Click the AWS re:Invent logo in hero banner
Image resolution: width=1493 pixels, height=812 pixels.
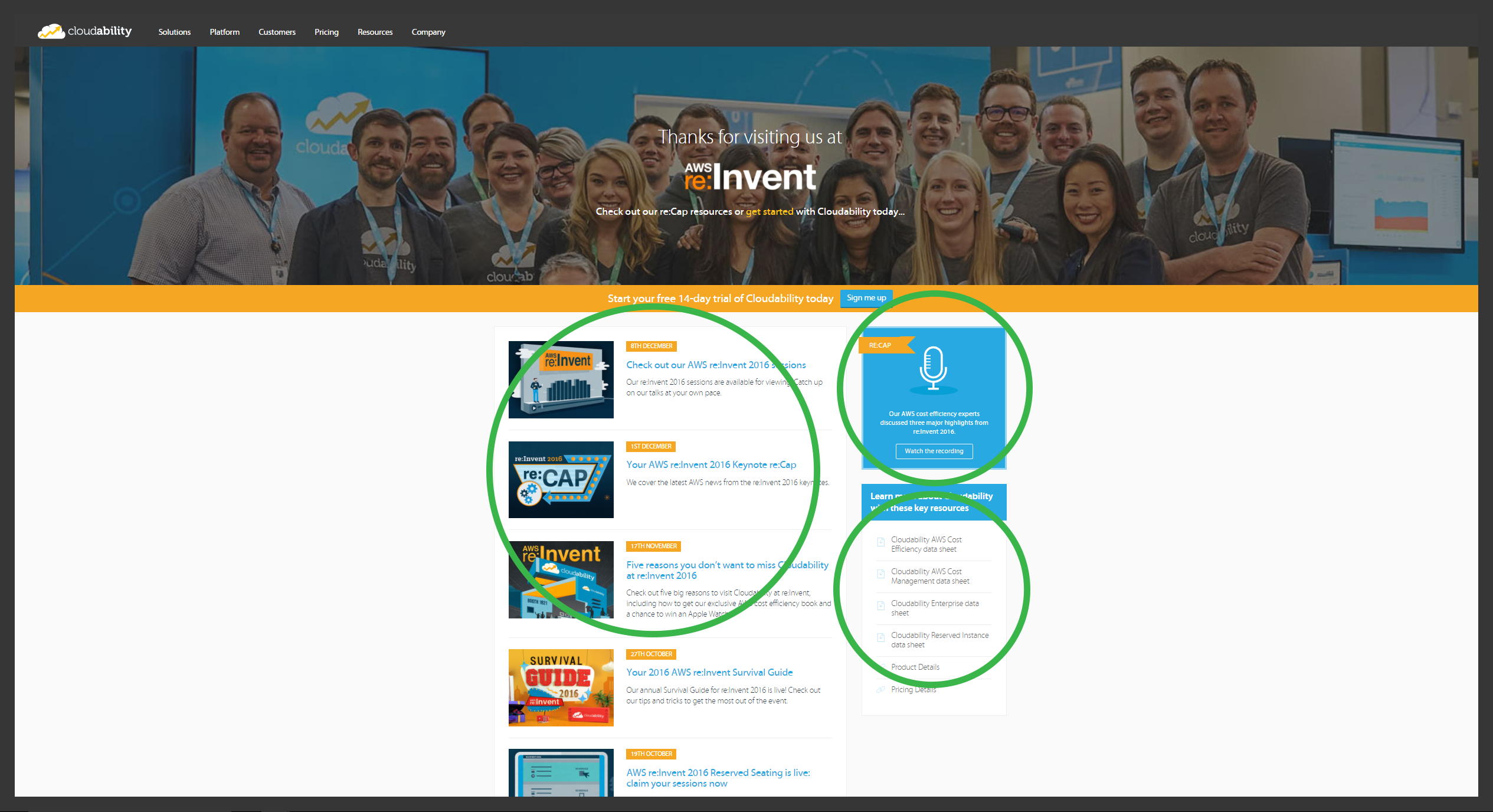[750, 177]
